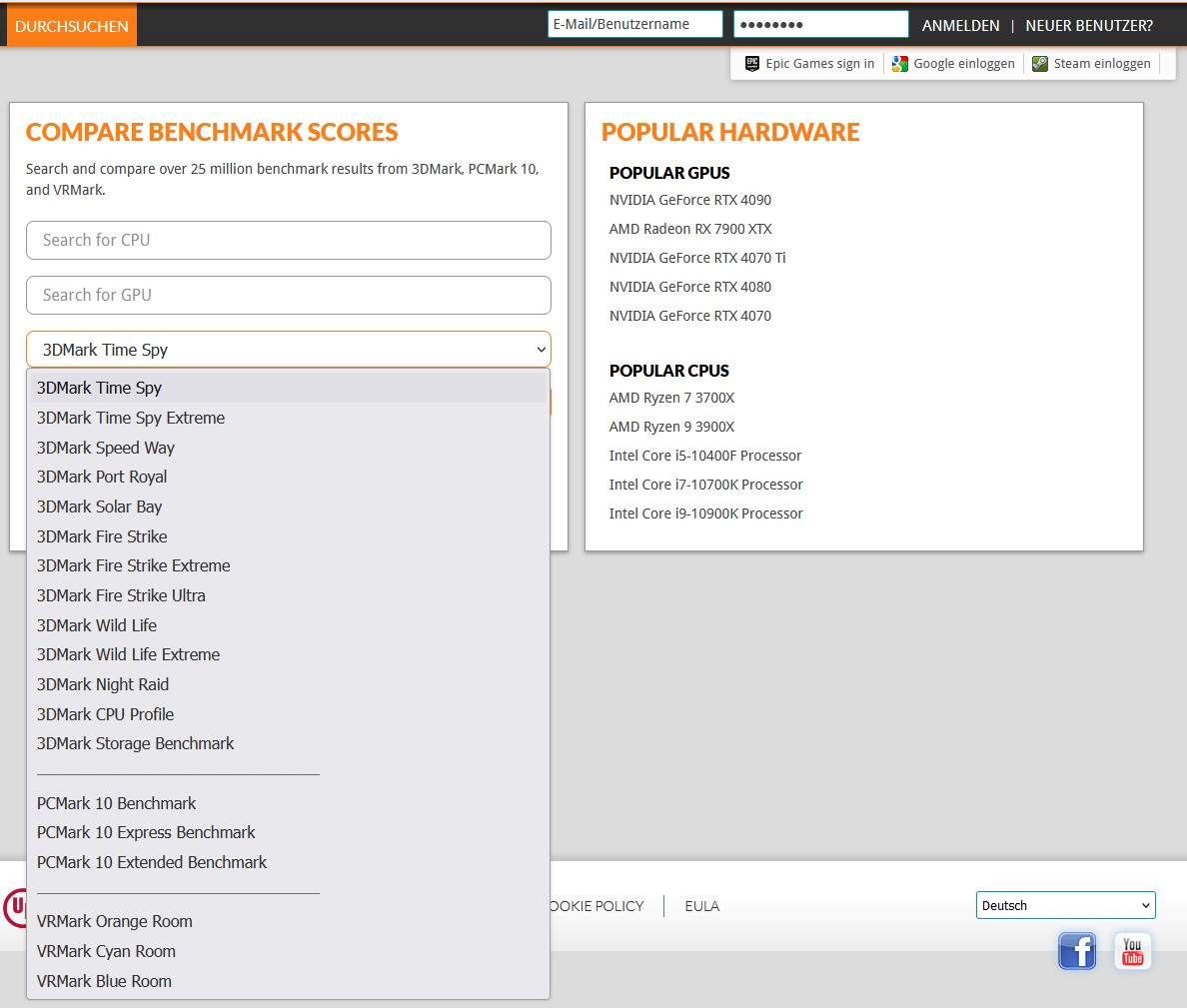Open NVIDIA GeForce RTX 4070 link
The width and height of the screenshot is (1187, 1008).
point(690,316)
